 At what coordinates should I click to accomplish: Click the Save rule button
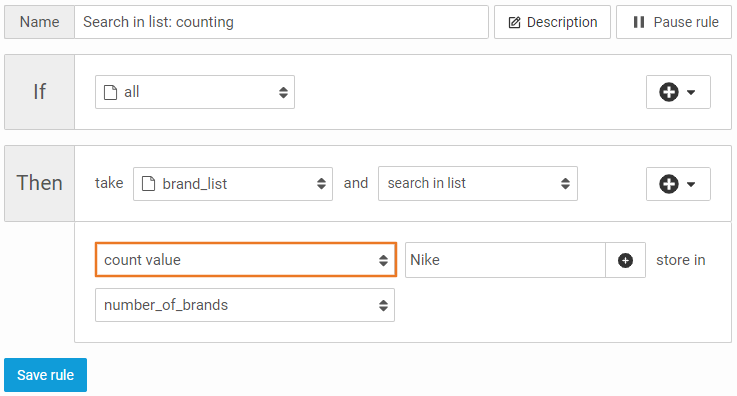coord(46,375)
